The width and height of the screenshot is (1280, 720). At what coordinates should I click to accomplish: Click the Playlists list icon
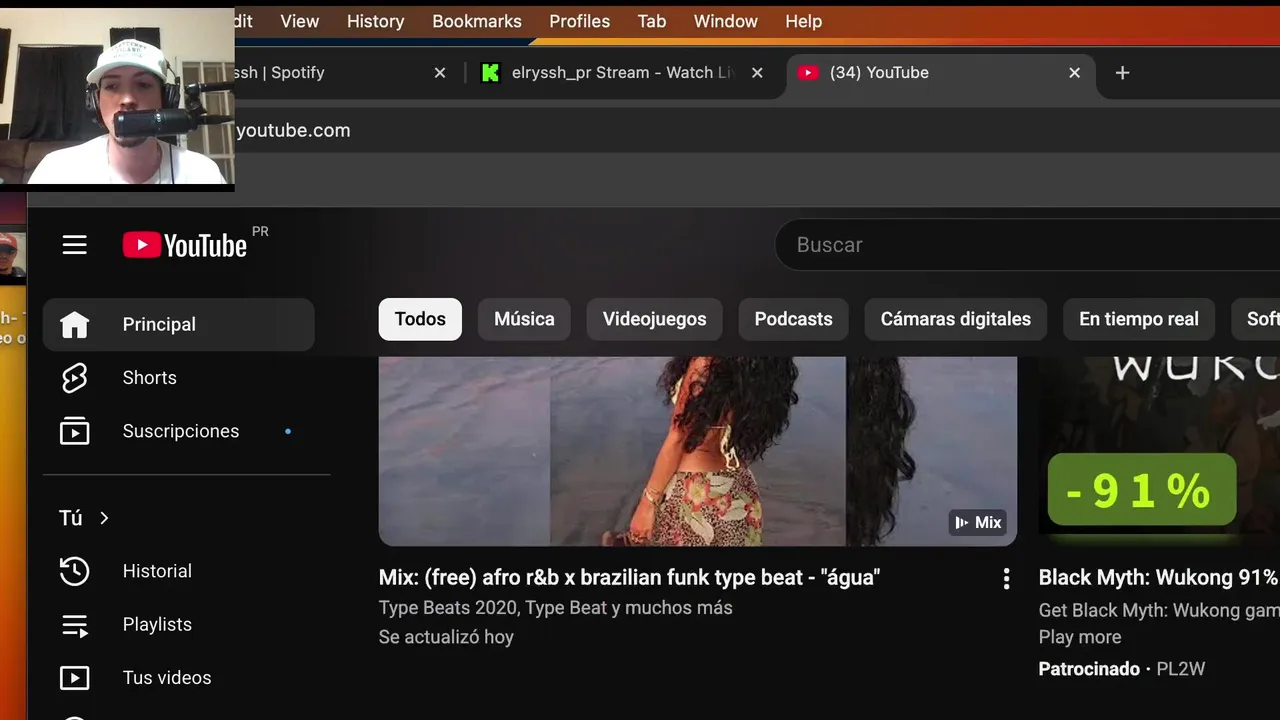click(75, 625)
